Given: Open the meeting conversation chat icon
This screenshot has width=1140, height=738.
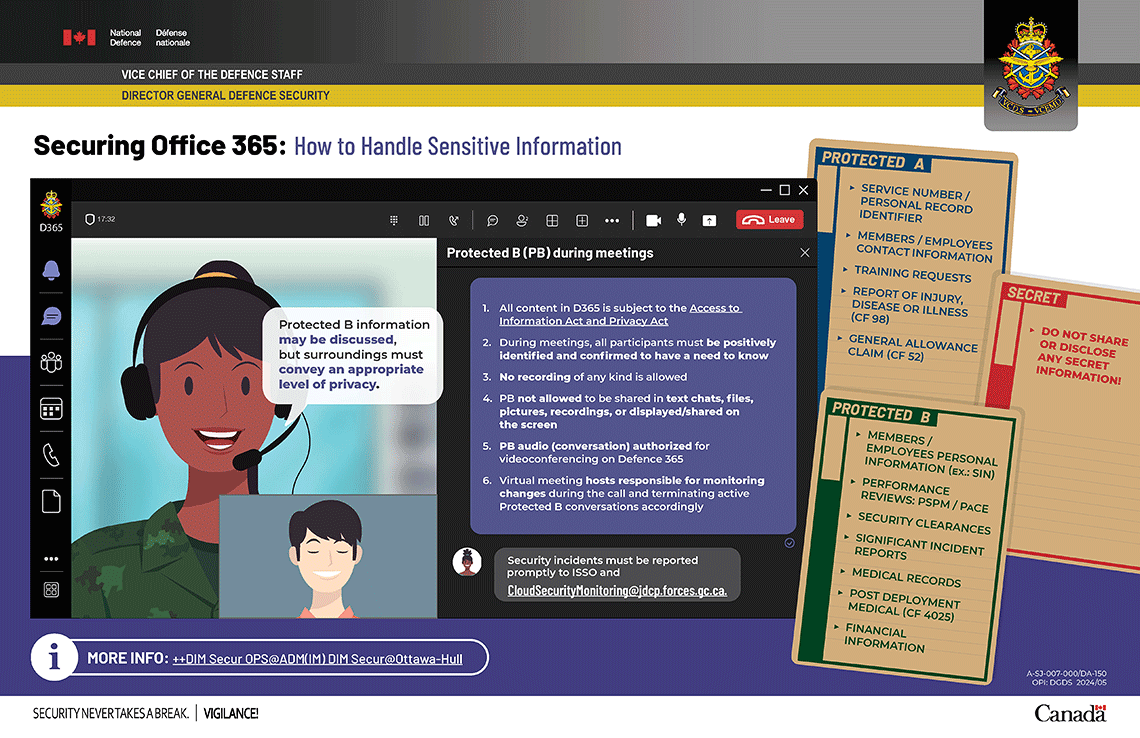Looking at the screenshot, I should [x=492, y=220].
